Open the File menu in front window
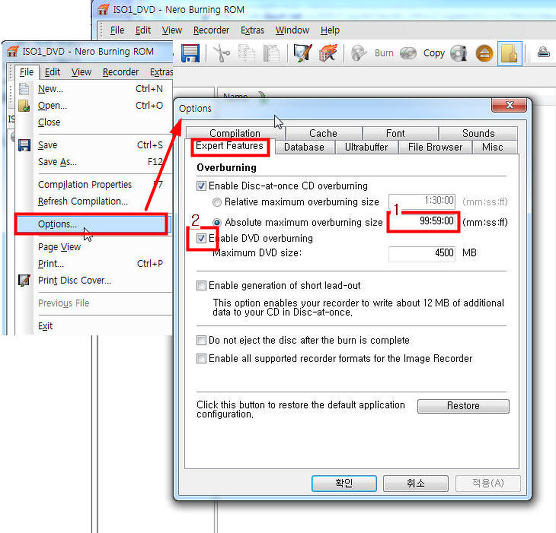This screenshot has width=556, height=533. [x=27, y=72]
